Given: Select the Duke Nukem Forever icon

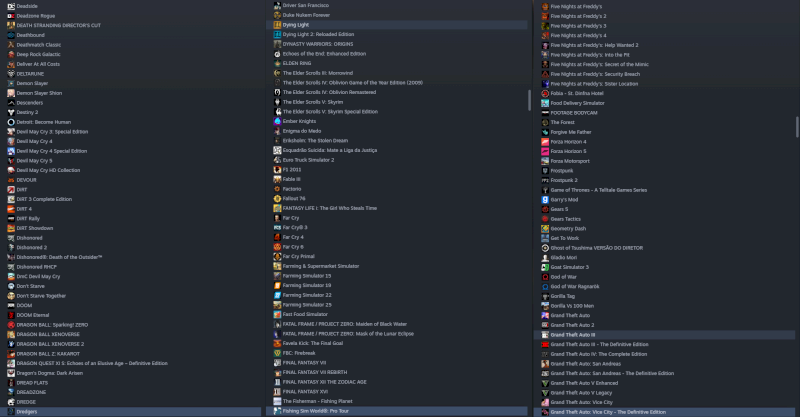Looking at the screenshot, I should pyautogui.click(x=277, y=15).
